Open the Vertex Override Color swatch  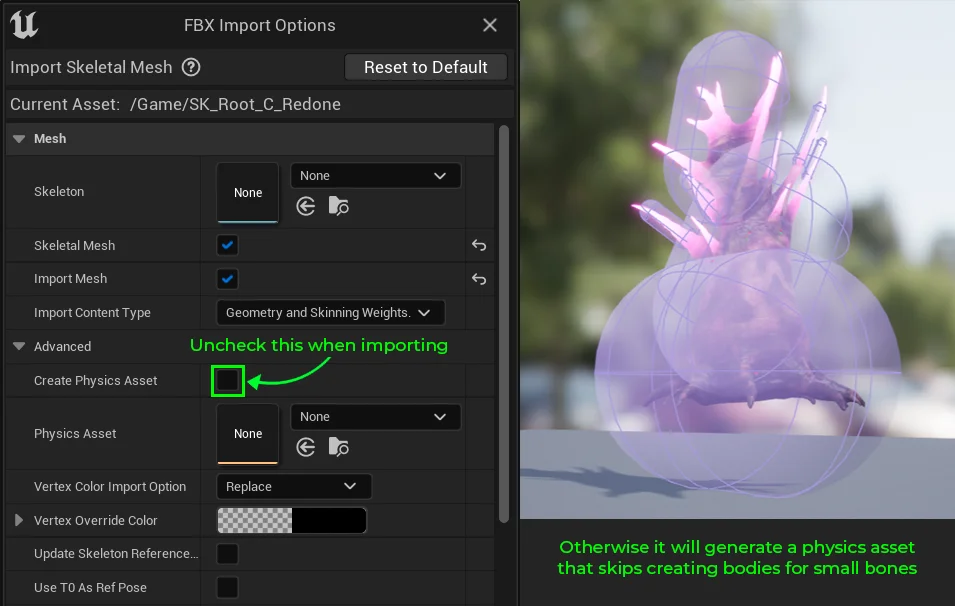click(x=291, y=520)
